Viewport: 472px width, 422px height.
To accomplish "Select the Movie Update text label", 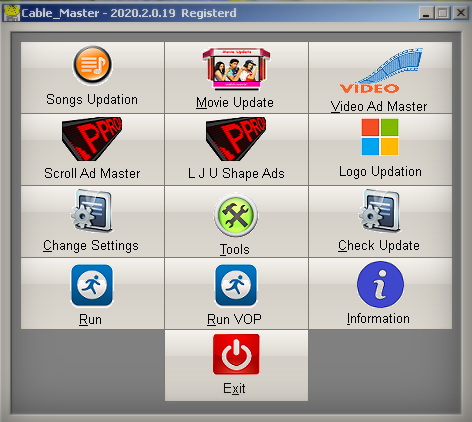I will pyautogui.click(x=235, y=102).
